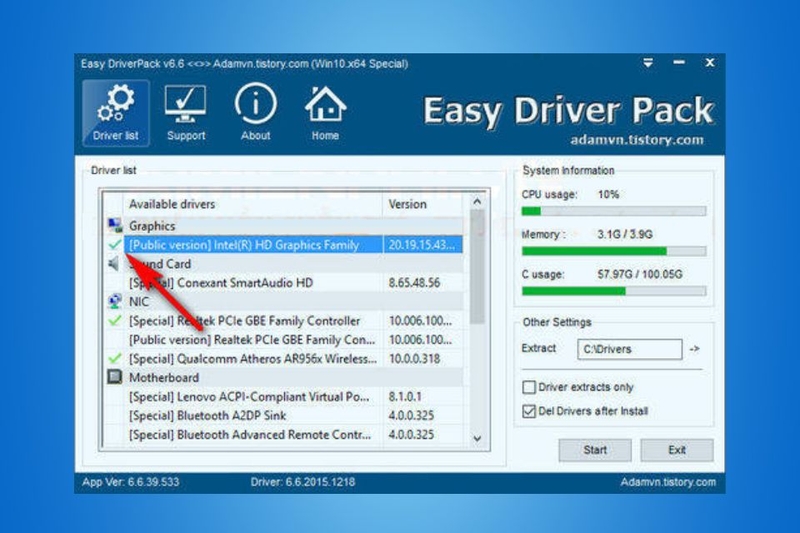
Task: Select the Sound Card category row
Action: tap(283, 264)
